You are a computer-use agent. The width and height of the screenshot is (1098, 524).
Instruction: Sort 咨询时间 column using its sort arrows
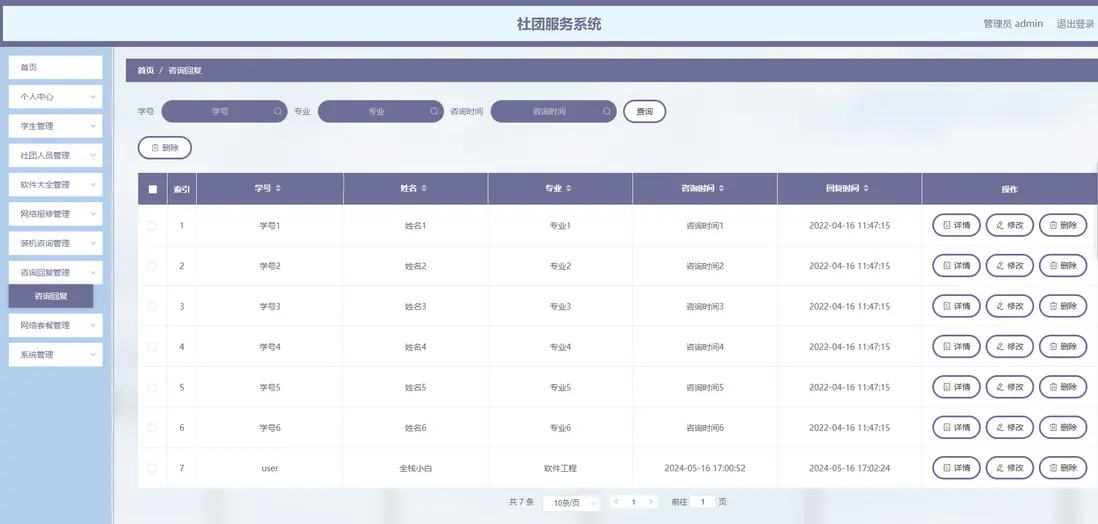coord(721,188)
